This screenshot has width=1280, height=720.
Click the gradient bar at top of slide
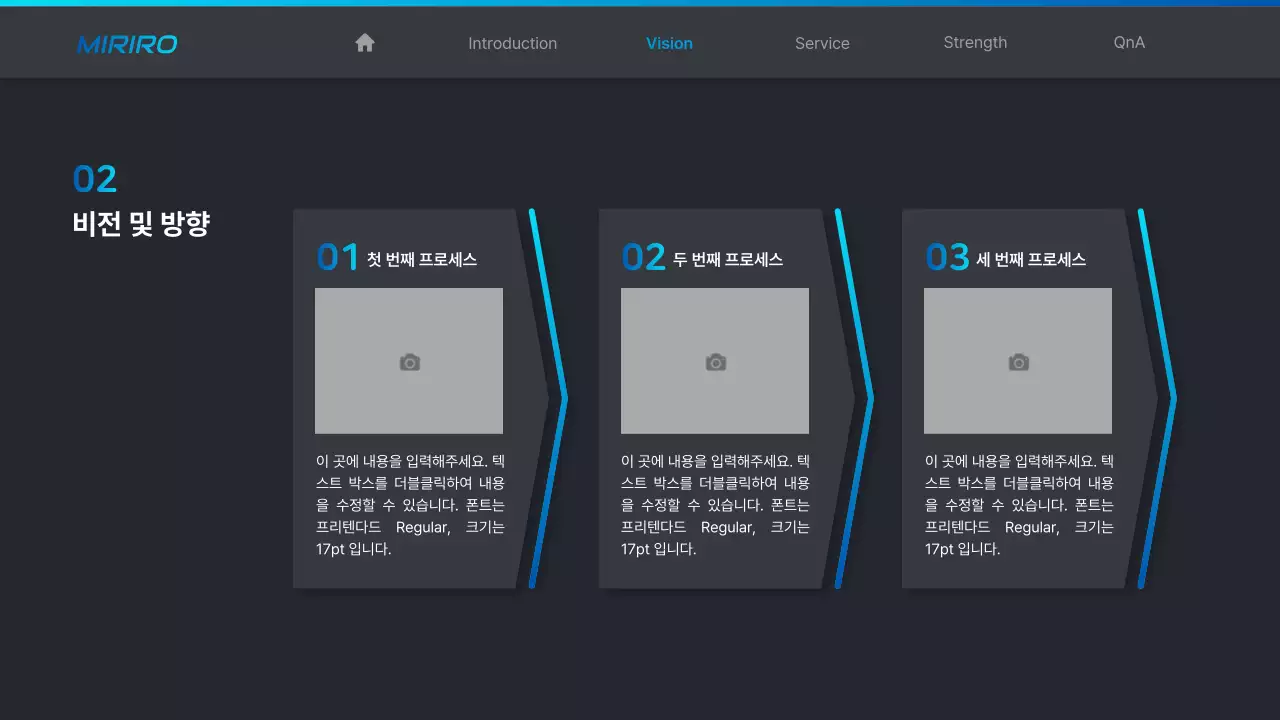pyautogui.click(x=640, y=4)
